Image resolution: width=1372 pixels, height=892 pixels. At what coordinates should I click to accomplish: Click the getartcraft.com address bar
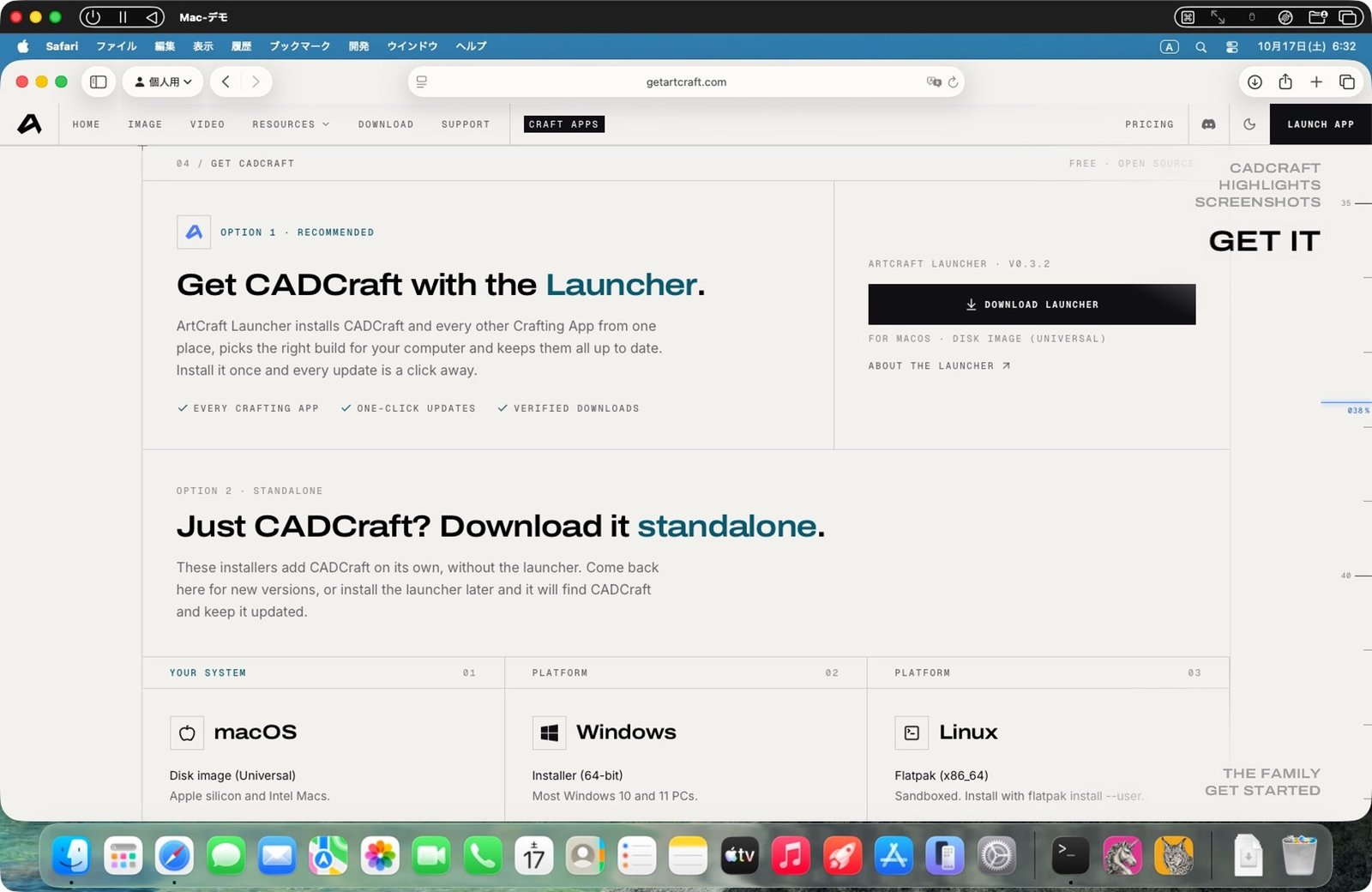click(686, 82)
